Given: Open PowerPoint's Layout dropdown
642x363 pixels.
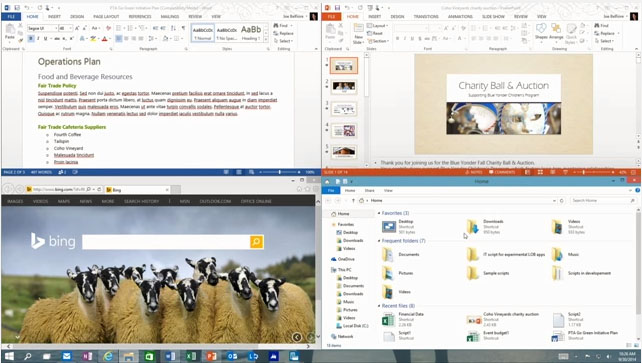Looking at the screenshot, I should 377,25.
